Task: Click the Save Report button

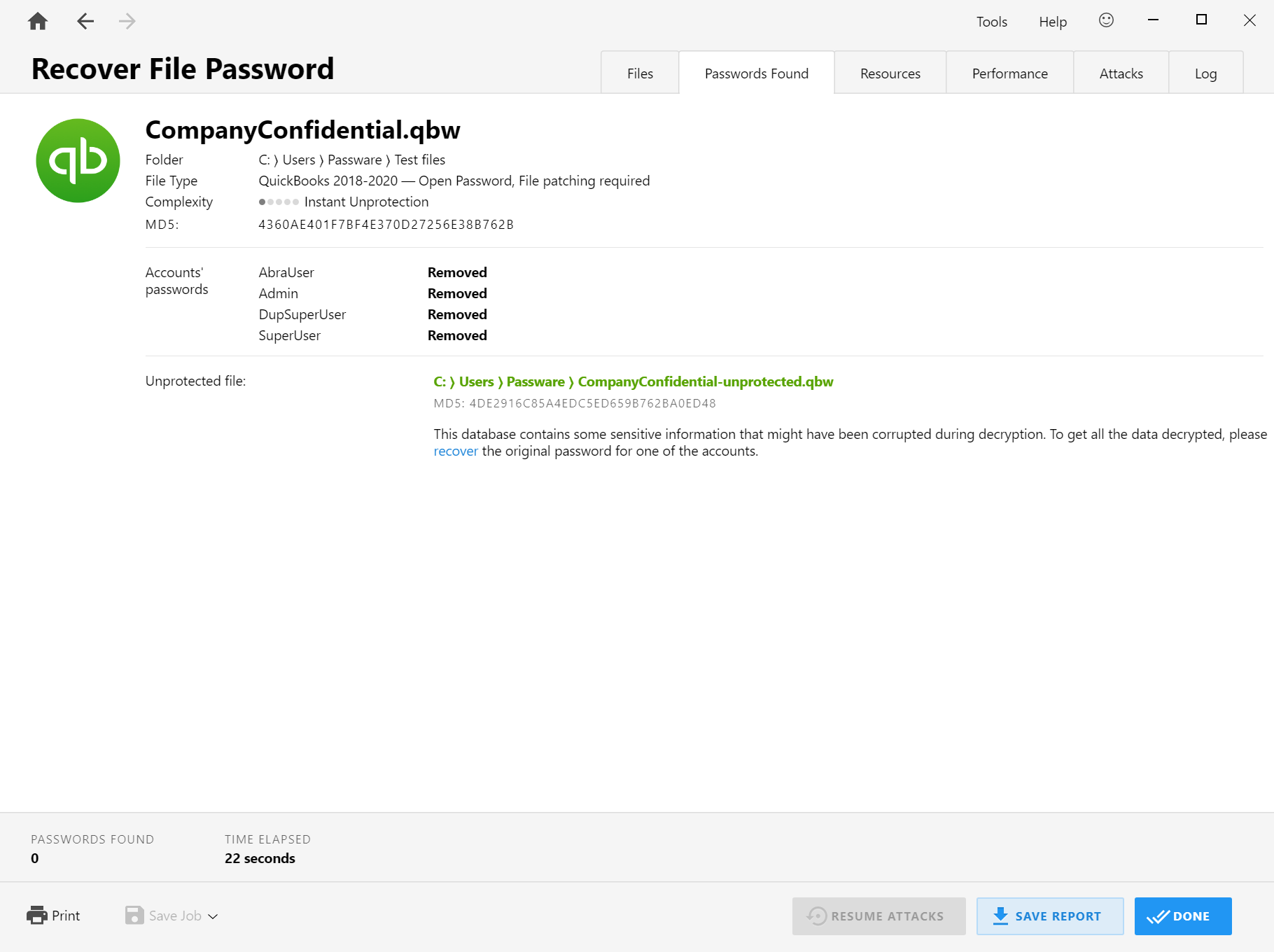Action: [1050, 916]
